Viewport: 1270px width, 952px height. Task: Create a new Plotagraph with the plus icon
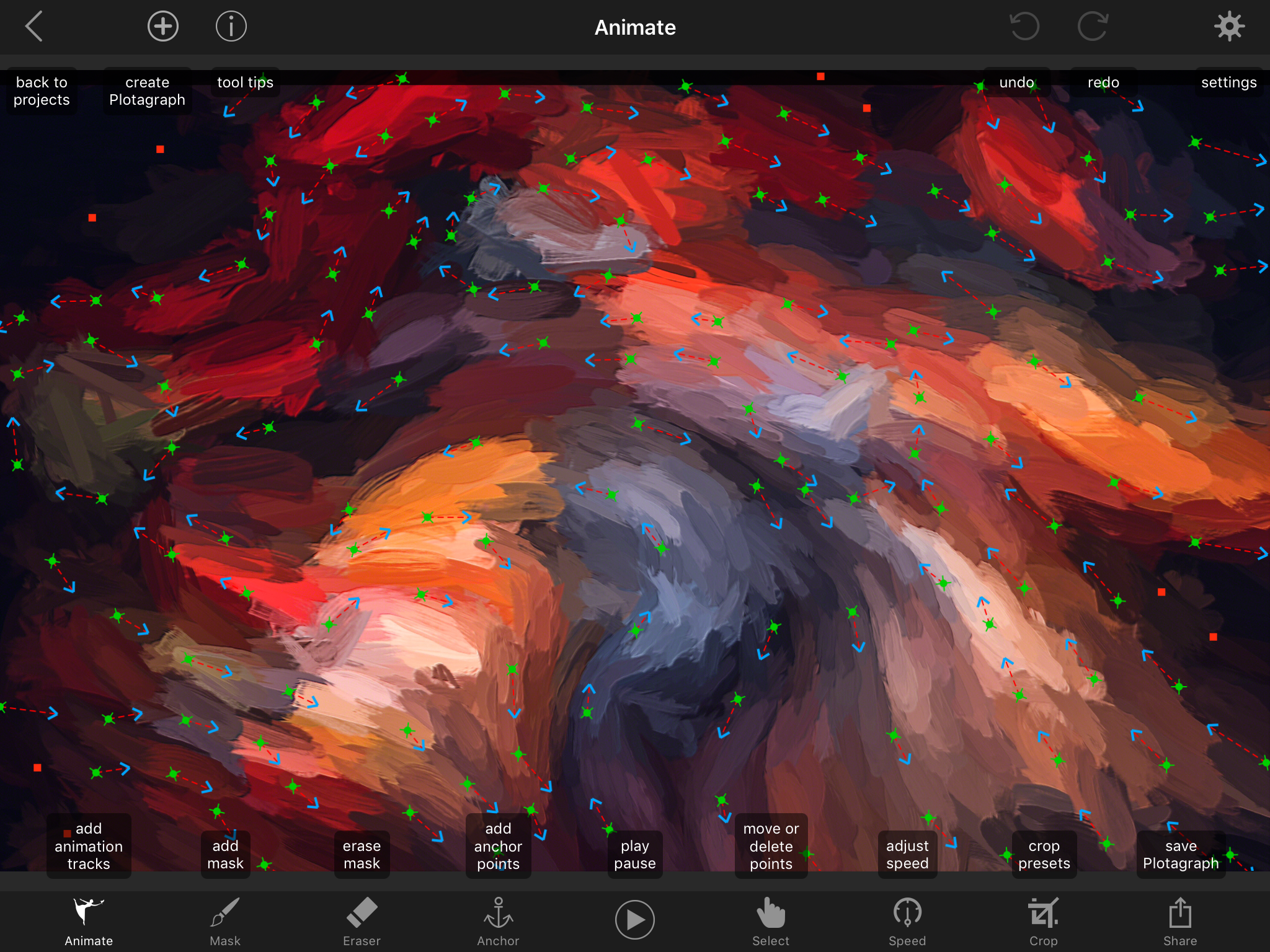(162, 27)
